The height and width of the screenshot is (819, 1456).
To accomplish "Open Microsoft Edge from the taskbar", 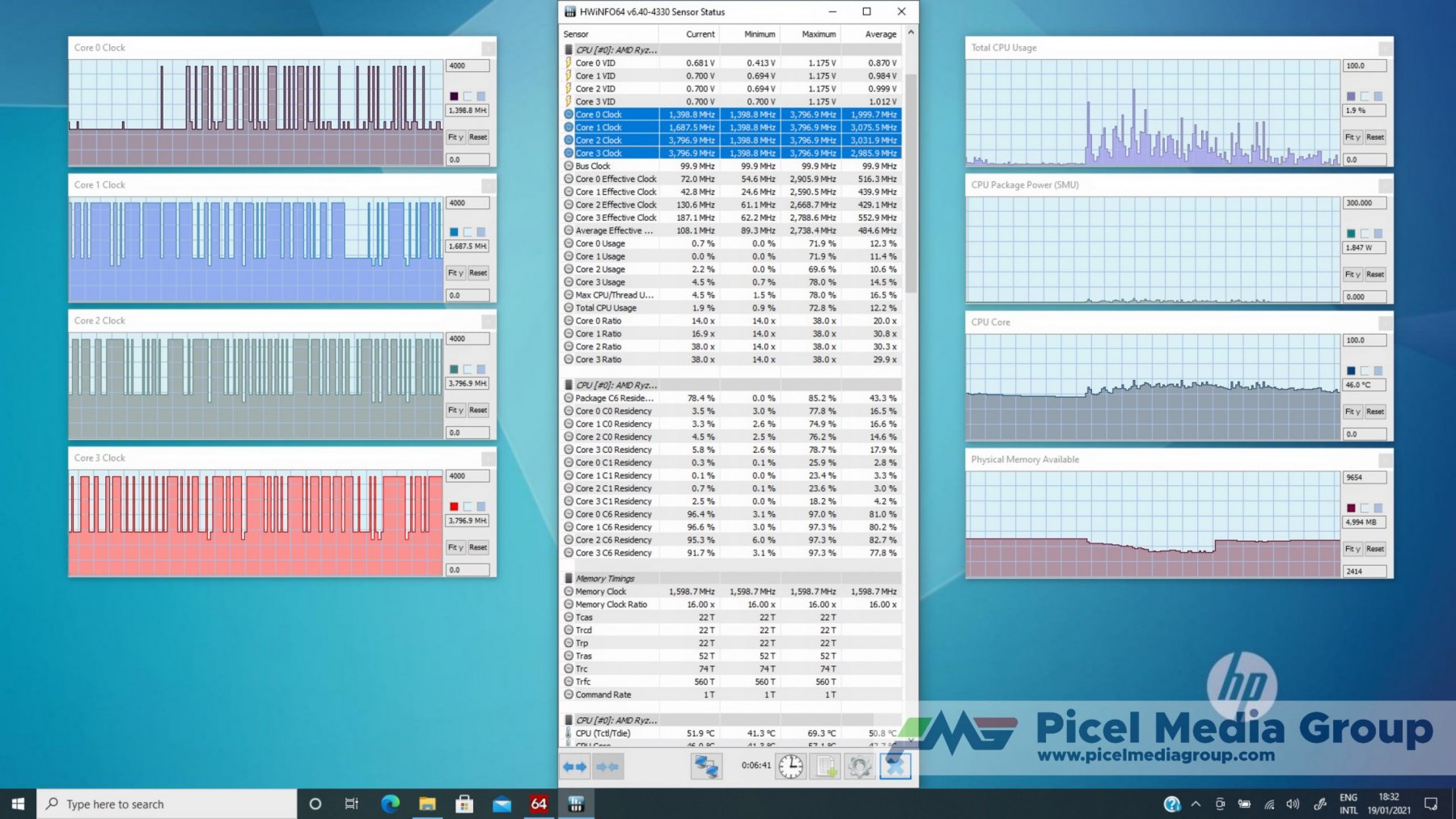I will [x=391, y=804].
